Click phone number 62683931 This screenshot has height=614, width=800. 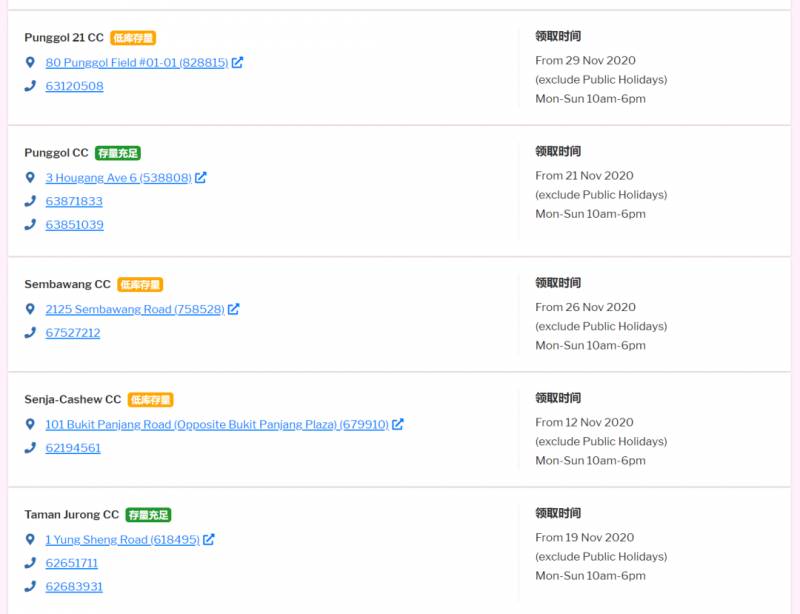tap(74, 587)
